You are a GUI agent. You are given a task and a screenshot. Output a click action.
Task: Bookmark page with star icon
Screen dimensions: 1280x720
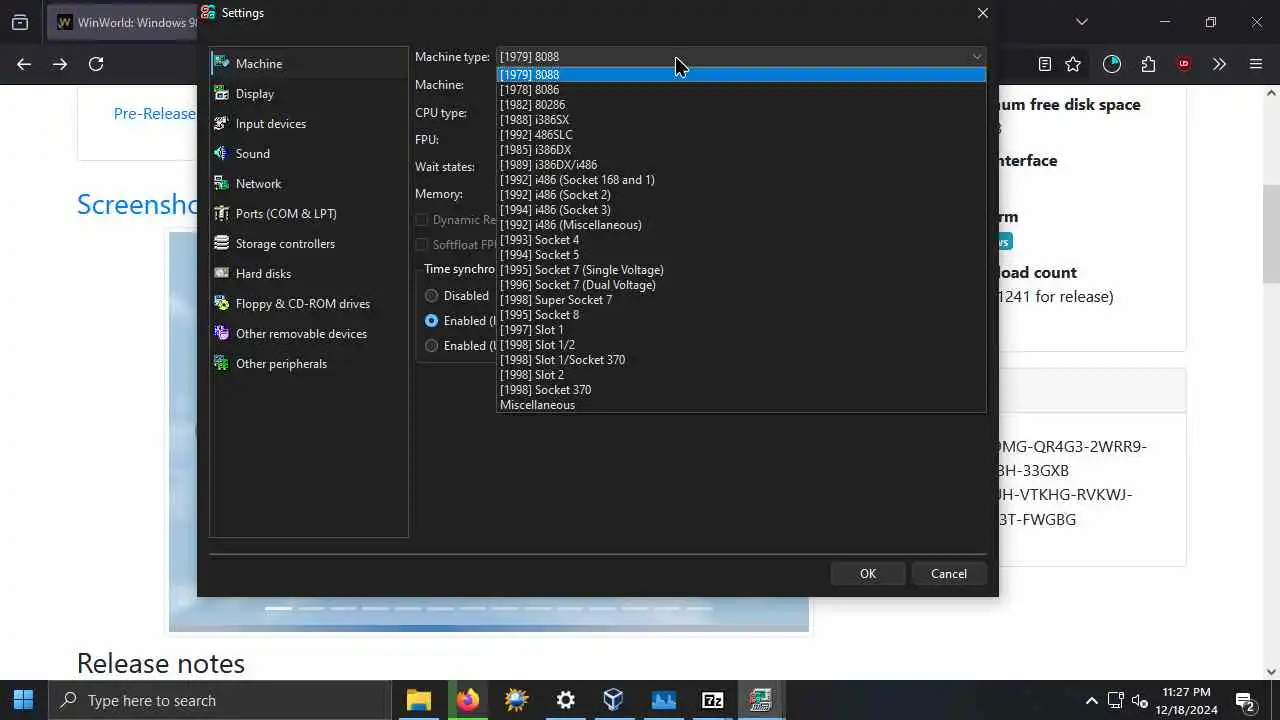(x=1073, y=64)
